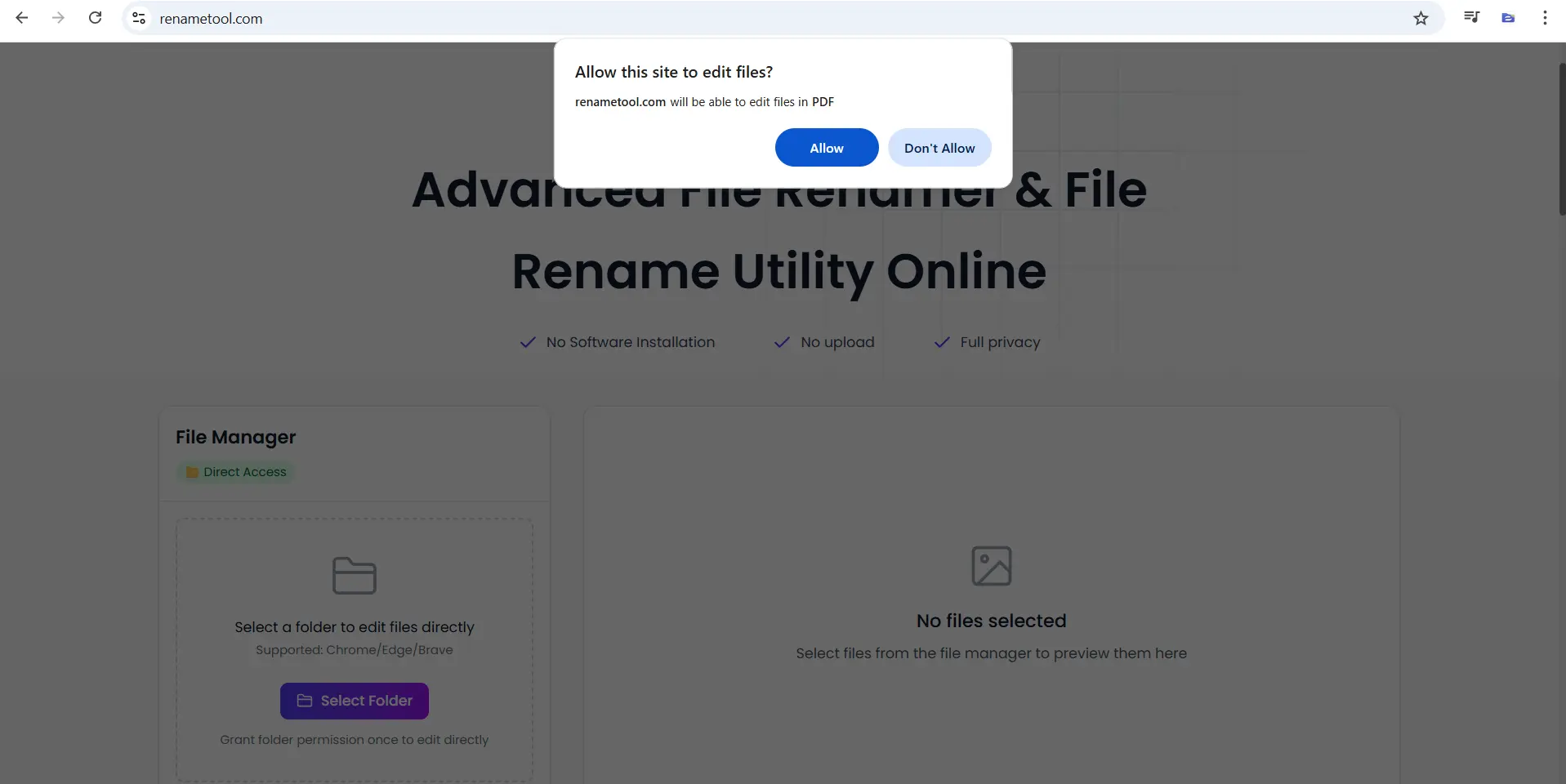Choose Don't Allow in permission dialog
This screenshot has height=784, width=1566.
click(x=939, y=148)
